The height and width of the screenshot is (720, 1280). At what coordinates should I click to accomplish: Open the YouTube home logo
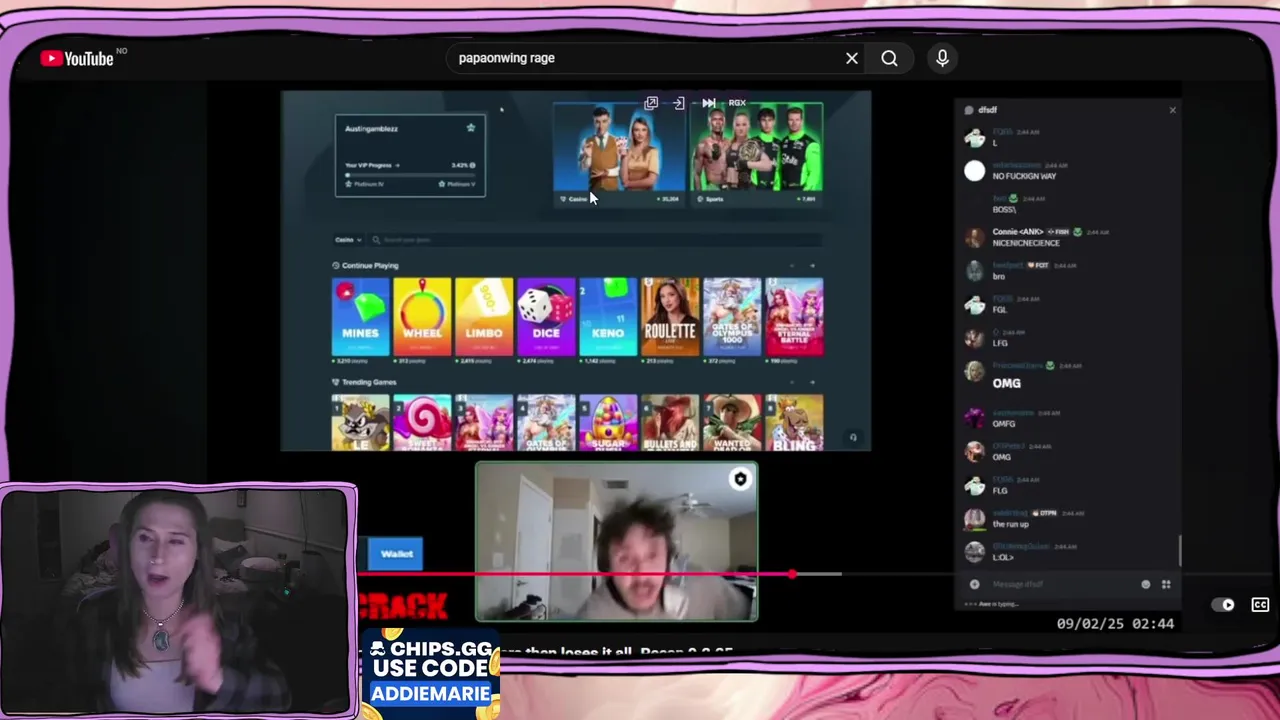coord(78,58)
